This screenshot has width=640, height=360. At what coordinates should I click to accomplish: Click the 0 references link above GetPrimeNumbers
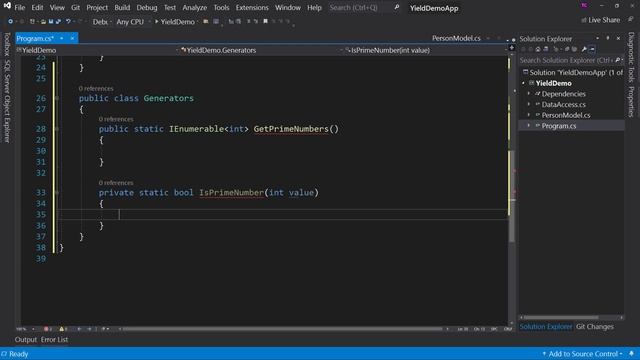[116, 119]
